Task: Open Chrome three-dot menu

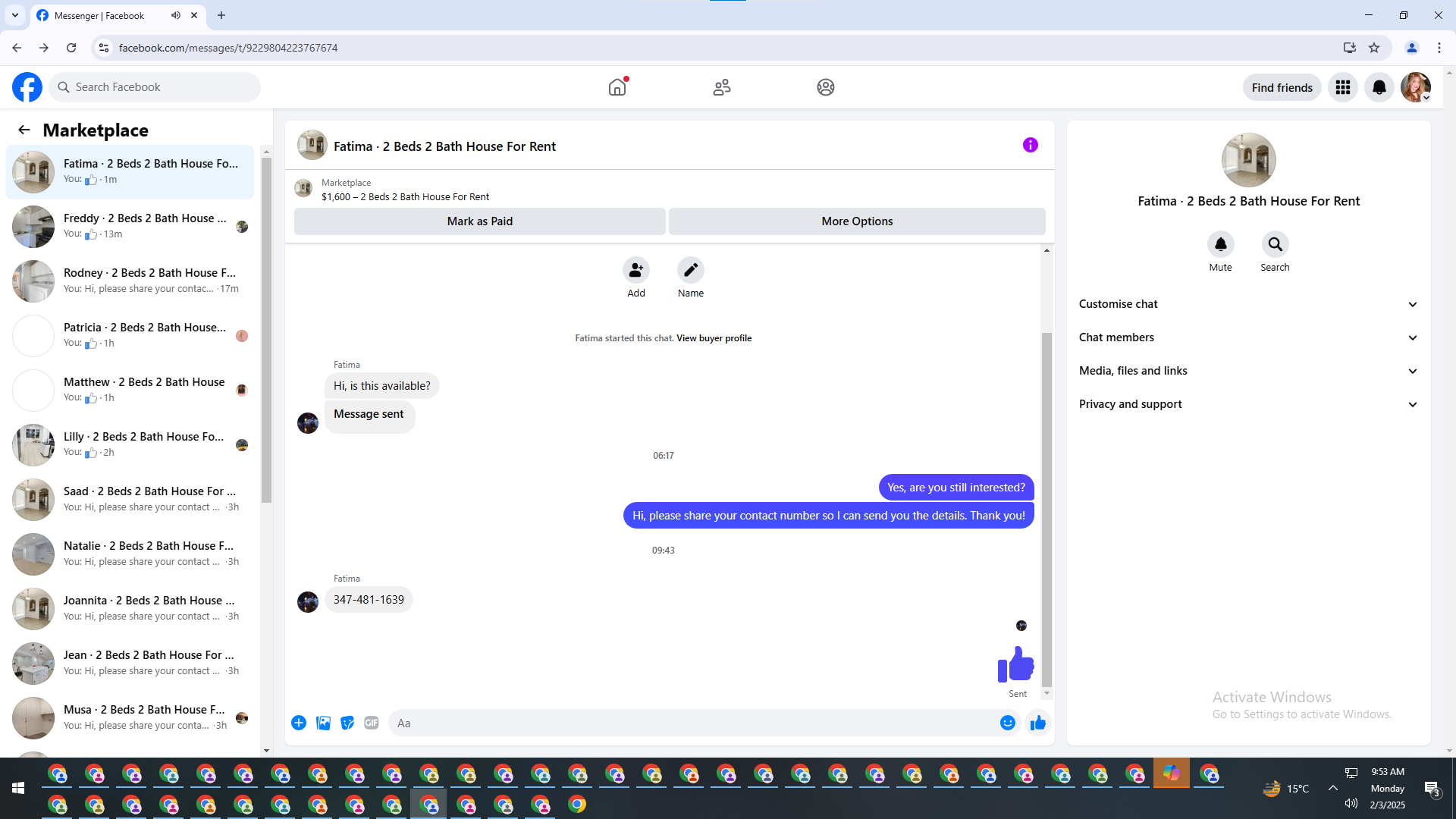Action: point(1439,48)
